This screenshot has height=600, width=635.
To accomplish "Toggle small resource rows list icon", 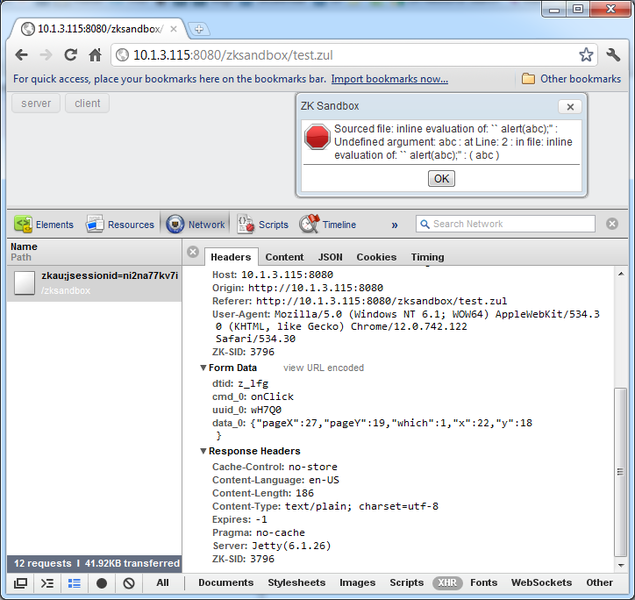I will [x=74, y=583].
